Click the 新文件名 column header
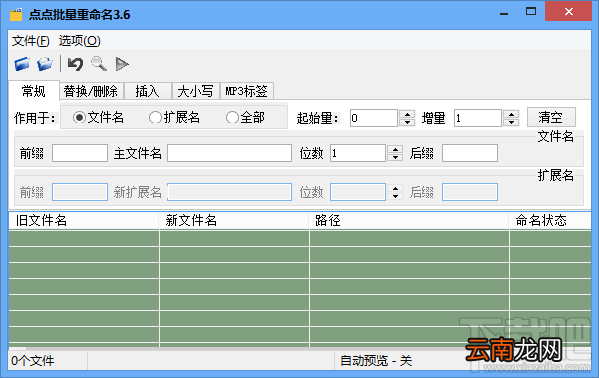The width and height of the screenshot is (599, 378). pos(233,221)
